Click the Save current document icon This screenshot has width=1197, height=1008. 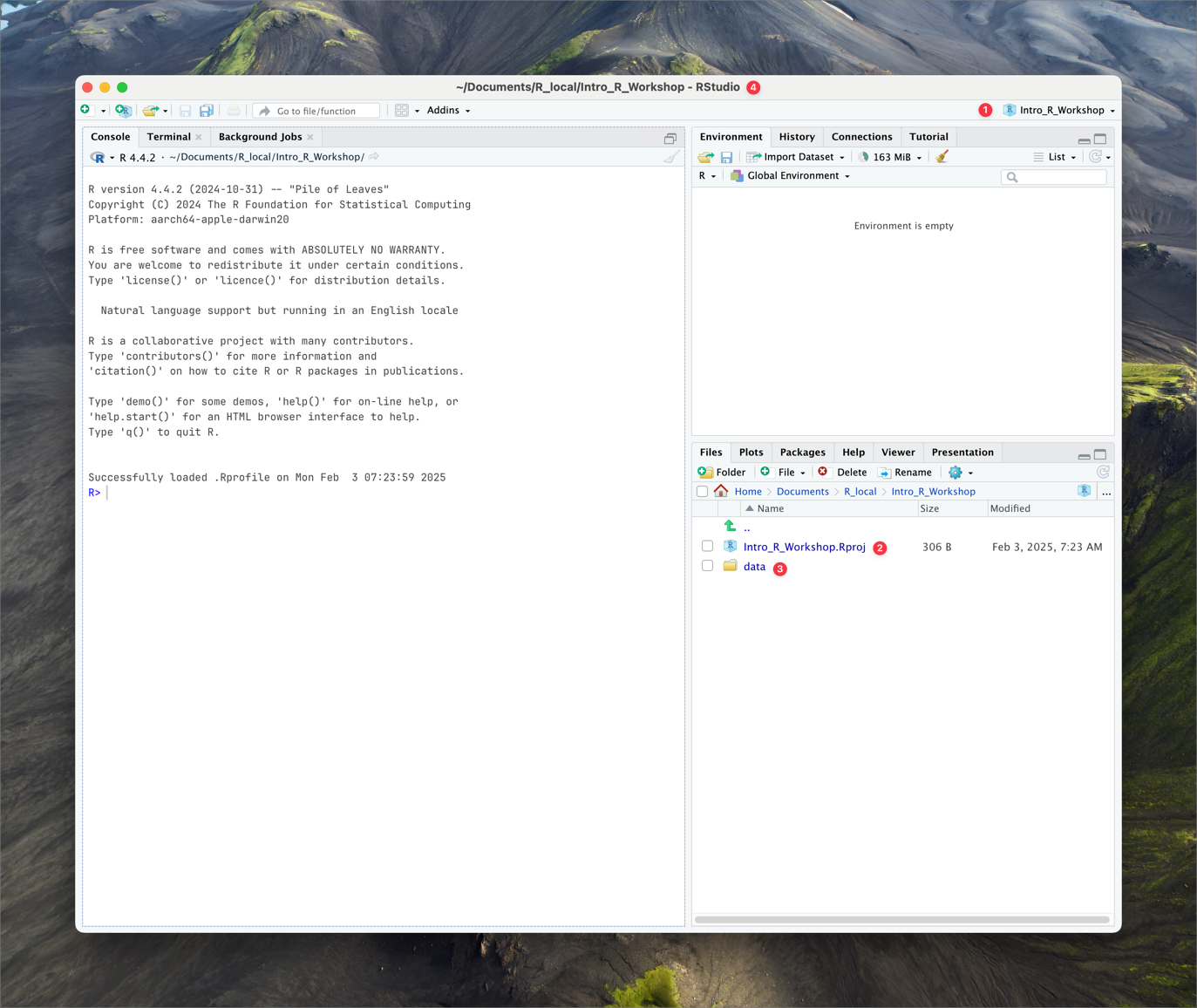pos(185,111)
